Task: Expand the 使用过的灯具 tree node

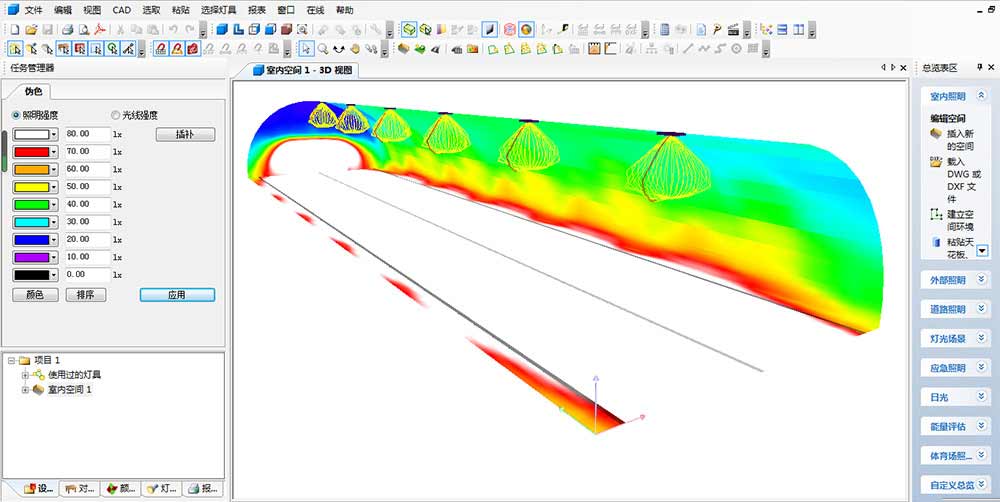Action: [25, 375]
